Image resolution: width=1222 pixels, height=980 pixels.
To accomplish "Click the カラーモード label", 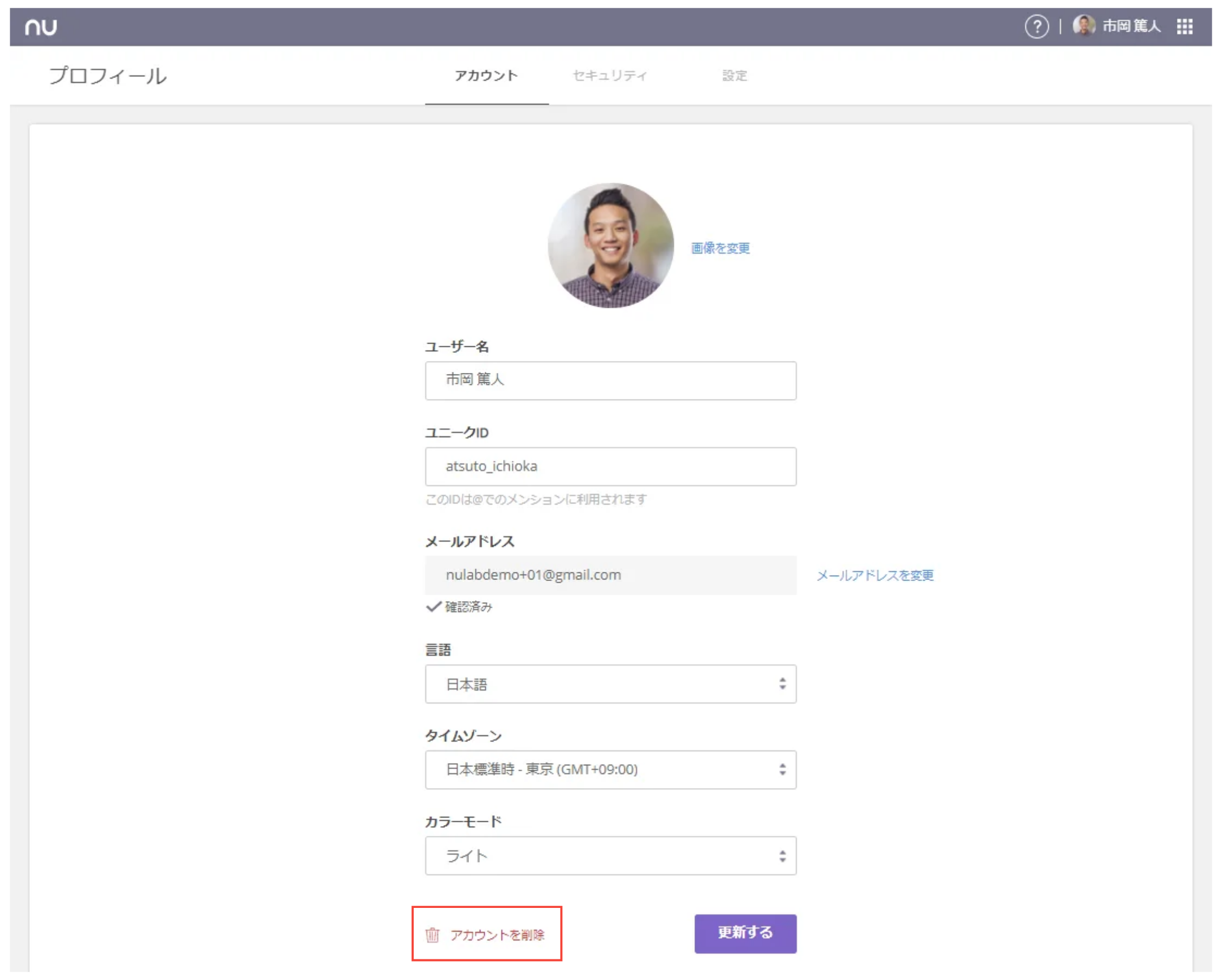I will [x=464, y=822].
